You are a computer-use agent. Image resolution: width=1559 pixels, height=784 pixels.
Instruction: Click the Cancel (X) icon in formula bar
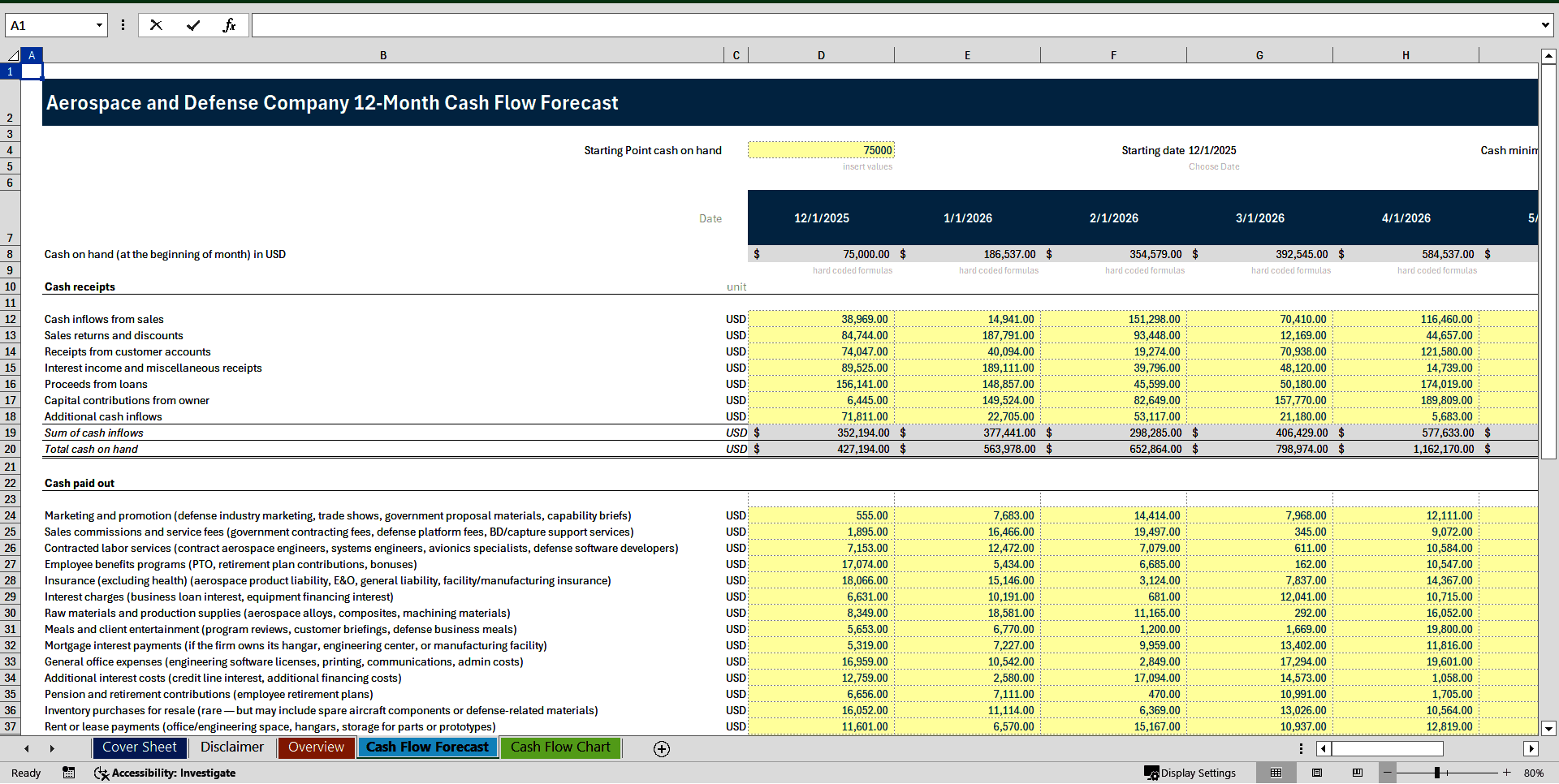tap(156, 24)
